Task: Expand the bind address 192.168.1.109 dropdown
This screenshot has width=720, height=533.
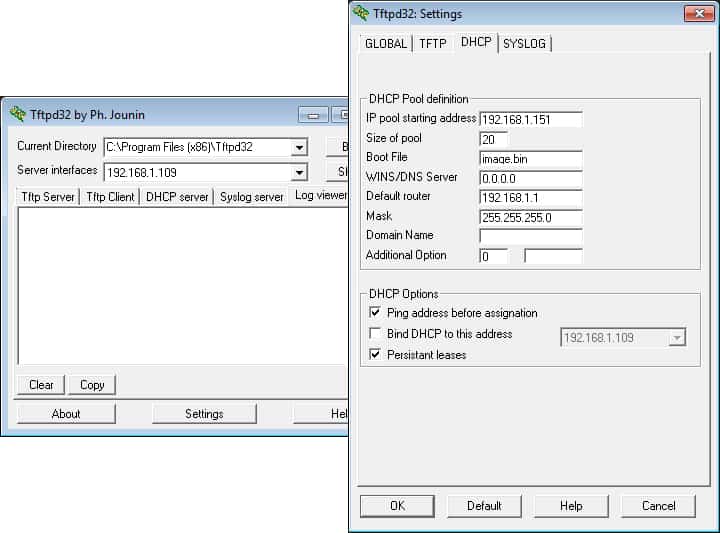Action: click(677, 338)
